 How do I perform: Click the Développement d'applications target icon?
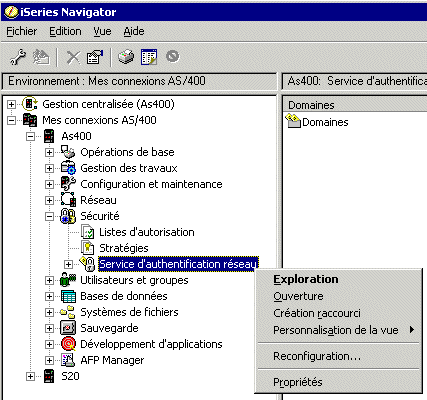(68, 344)
